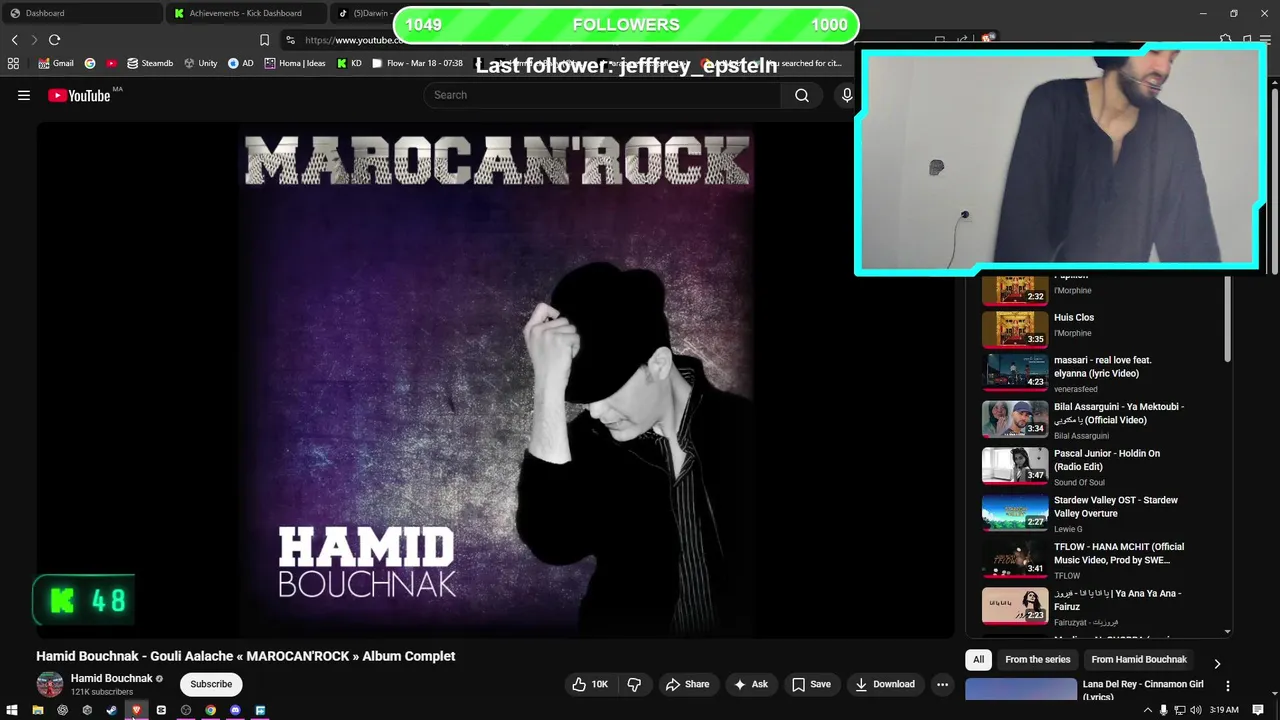Open the Hamid Bouchnak channel name link

[x=111, y=678]
